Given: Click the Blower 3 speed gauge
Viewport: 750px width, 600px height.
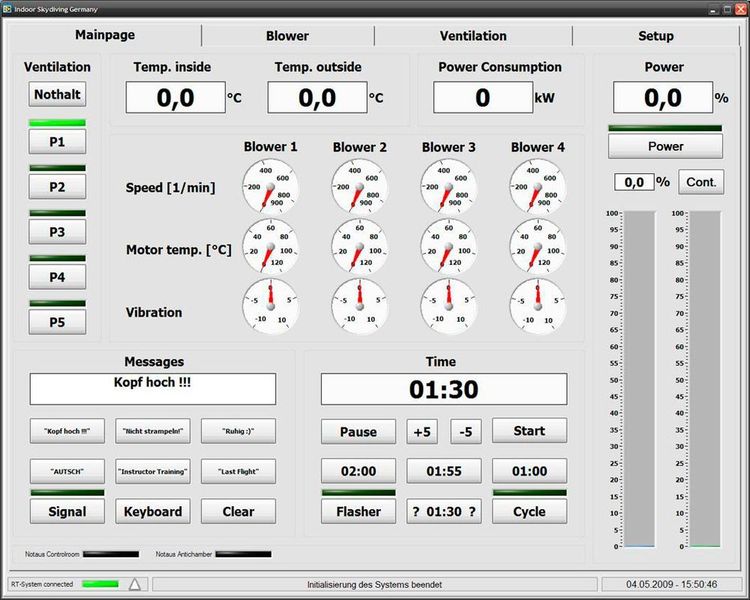Looking at the screenshot, I should (x=449, y=187).
